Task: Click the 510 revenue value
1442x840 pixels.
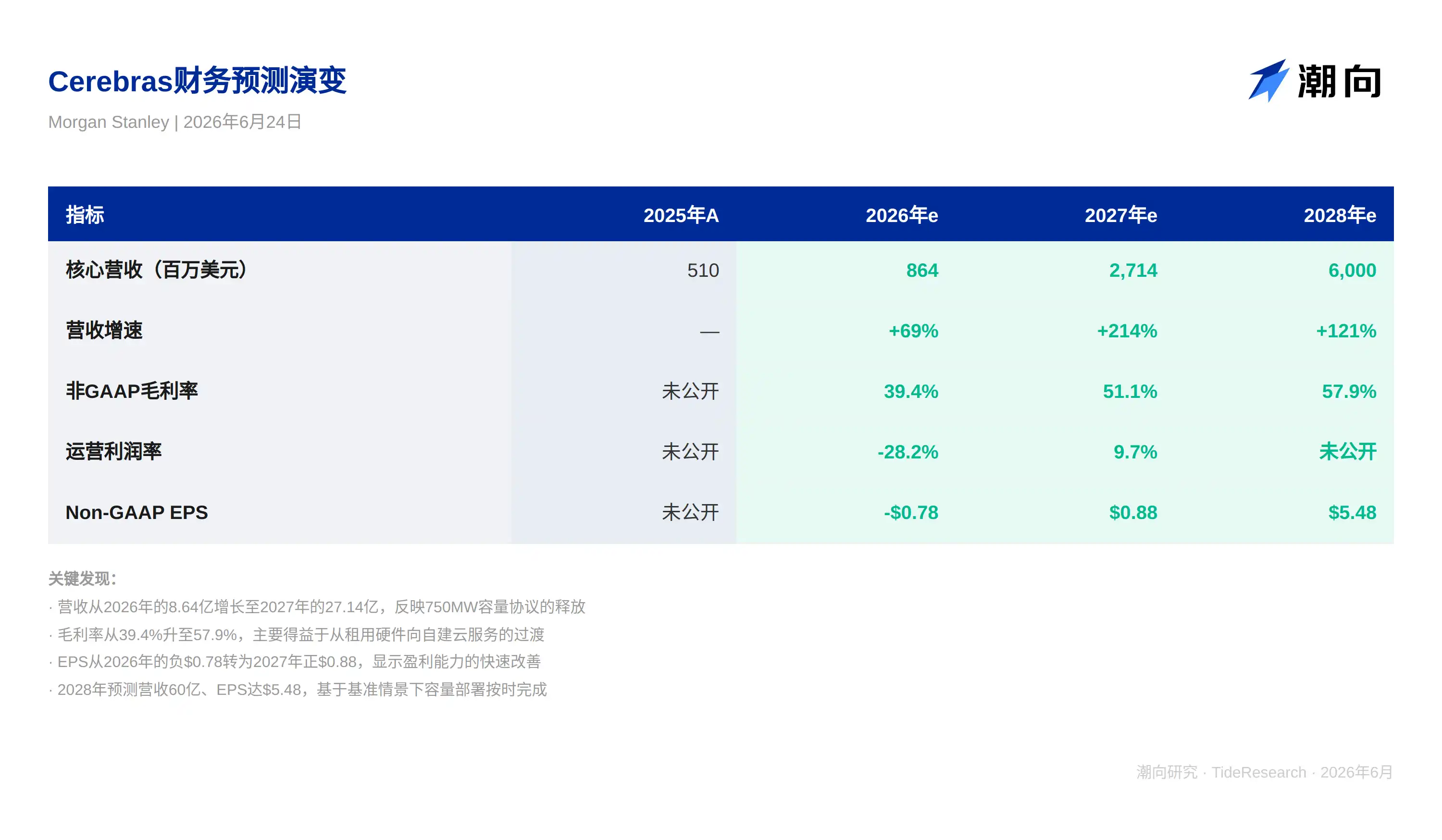Action: pos(703,270)
